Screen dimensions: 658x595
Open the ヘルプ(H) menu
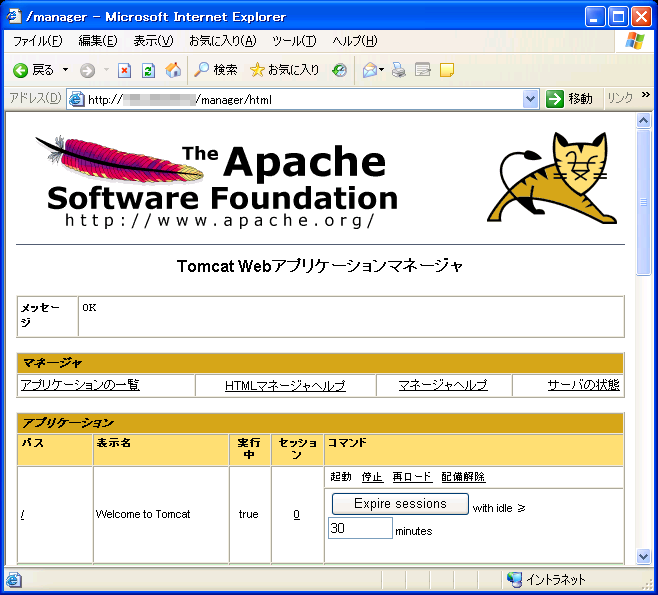tap(355, 41)
